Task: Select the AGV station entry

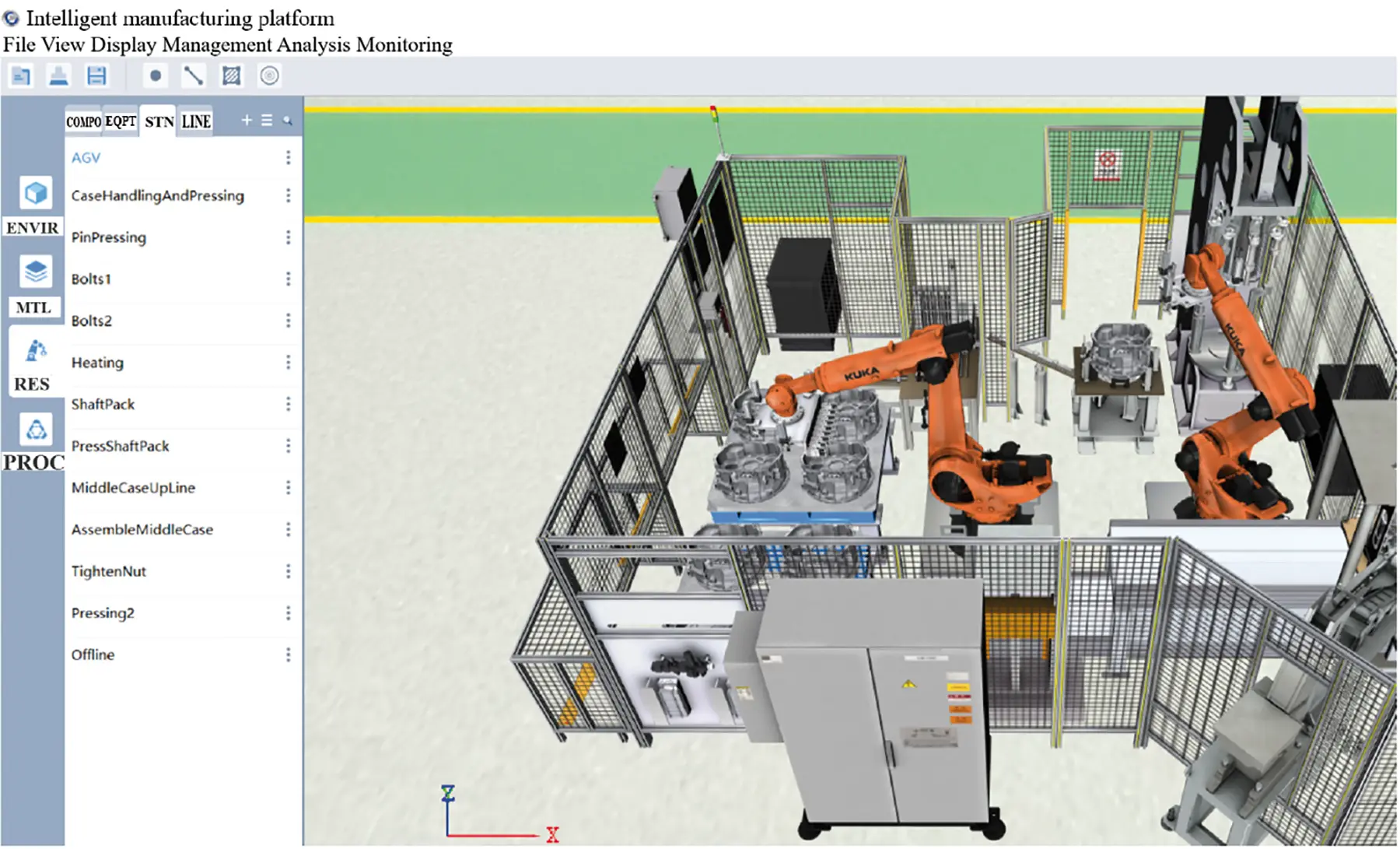Action: point(86,158)
